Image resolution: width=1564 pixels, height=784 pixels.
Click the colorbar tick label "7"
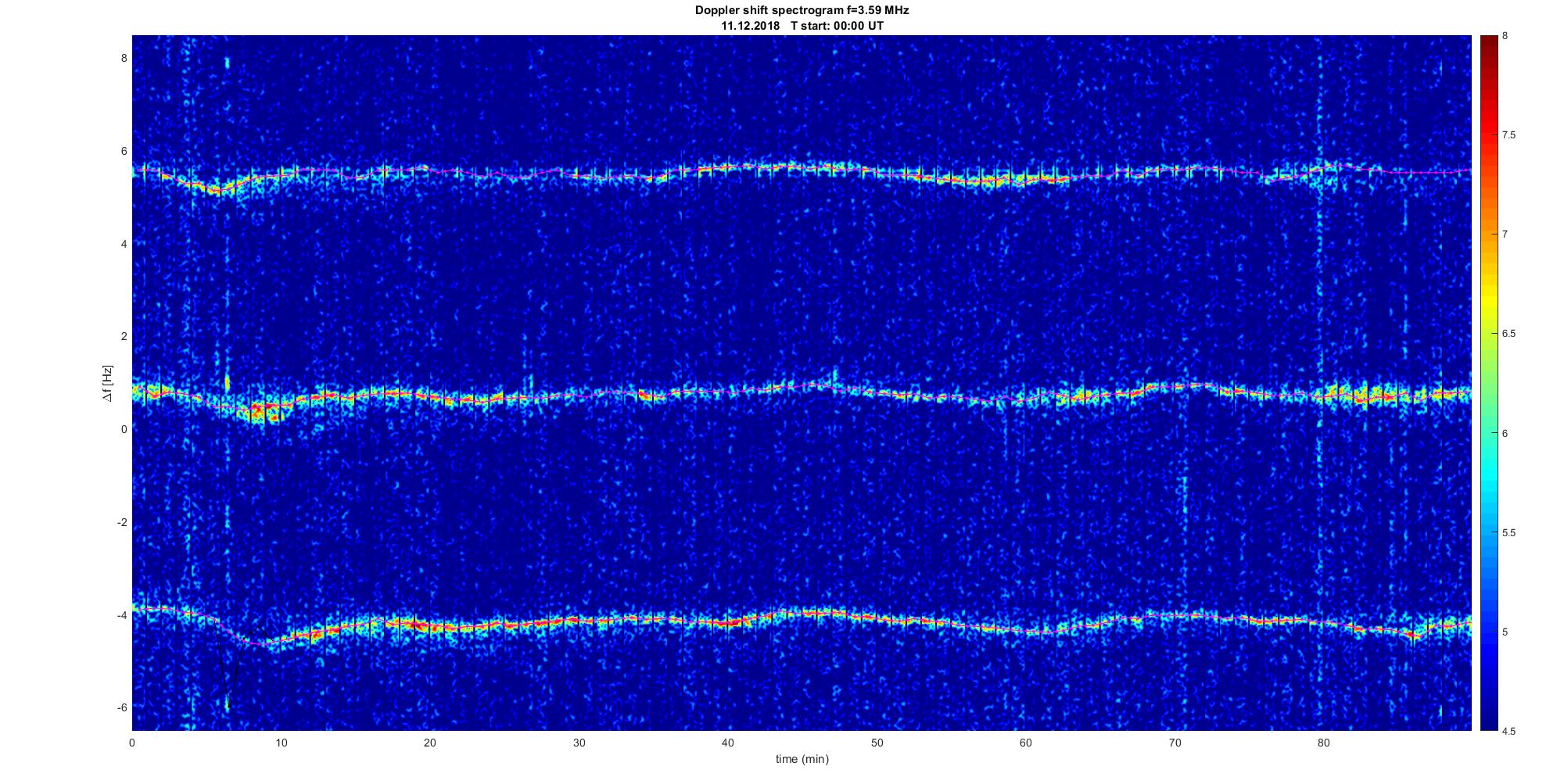click(x=1505, y=234)
